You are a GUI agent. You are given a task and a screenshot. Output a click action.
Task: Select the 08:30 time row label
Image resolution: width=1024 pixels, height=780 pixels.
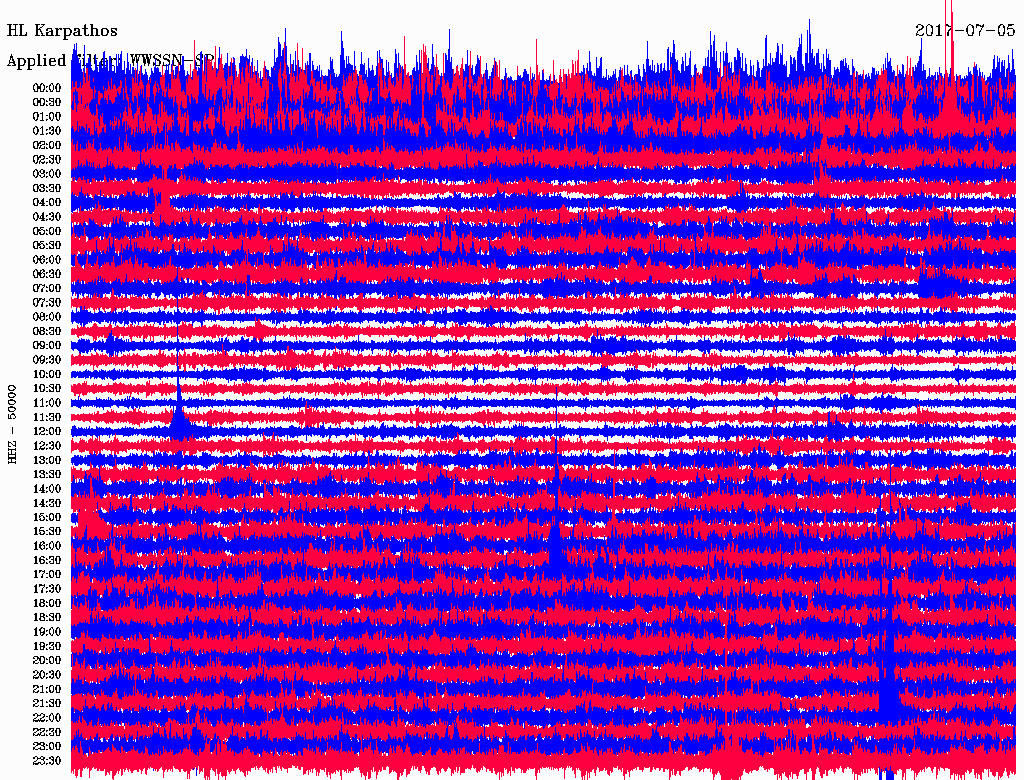(x=47, y=331)
